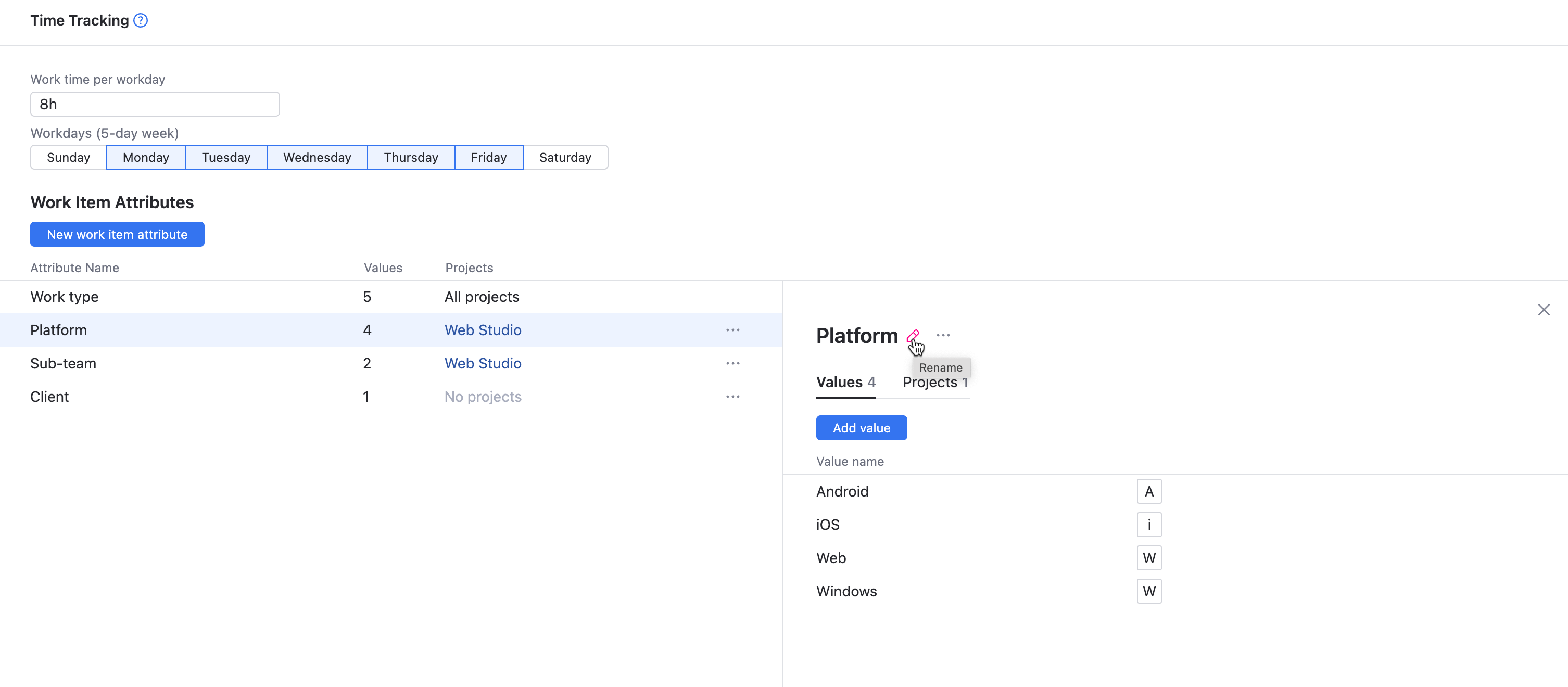Image resolution: width=1568 pixels, height=687 pixels.
Task: Click the New work item attribute button
Action: pos(117,234)
